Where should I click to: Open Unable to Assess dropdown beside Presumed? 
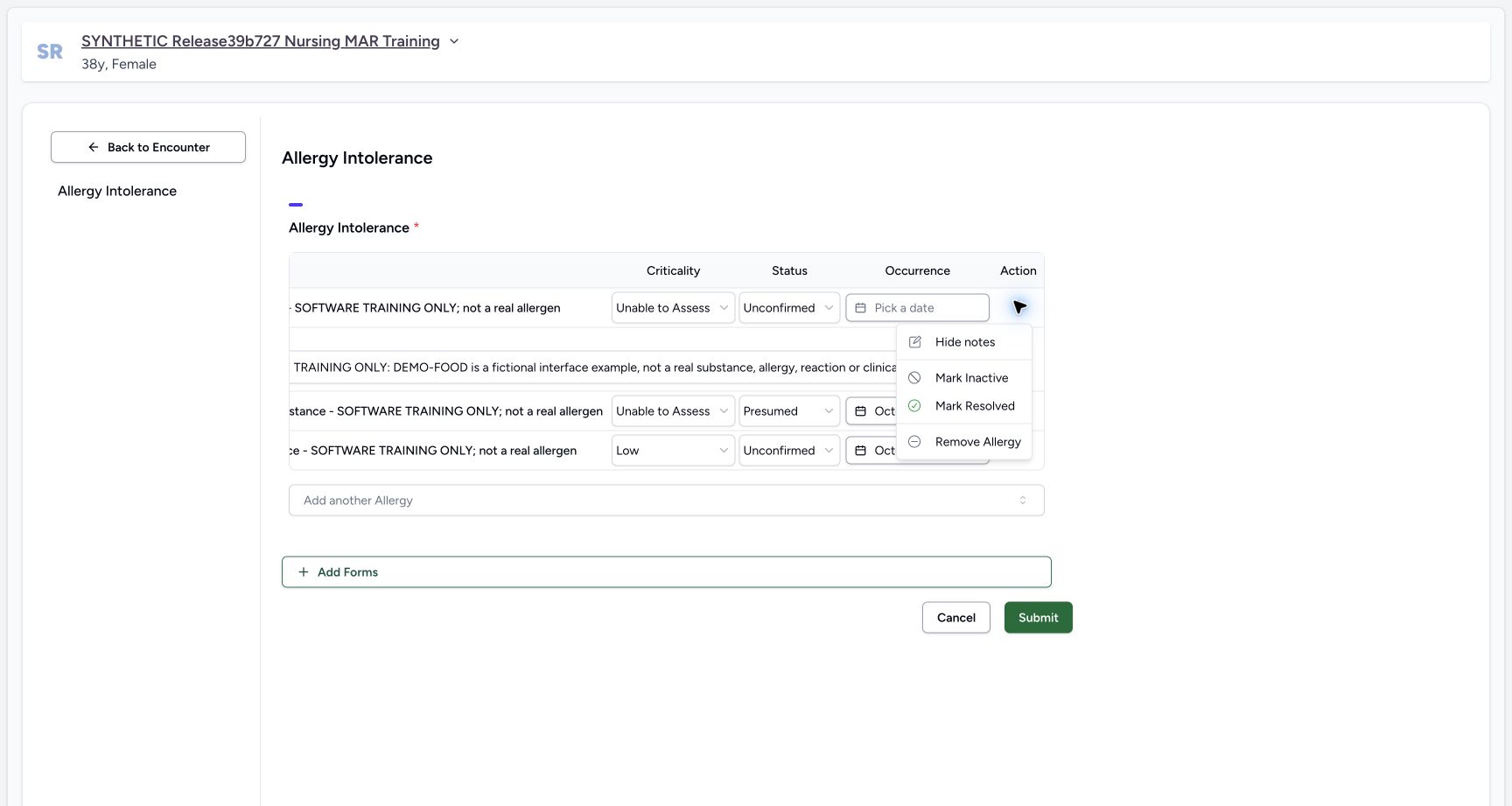click(x=673, y=411)
